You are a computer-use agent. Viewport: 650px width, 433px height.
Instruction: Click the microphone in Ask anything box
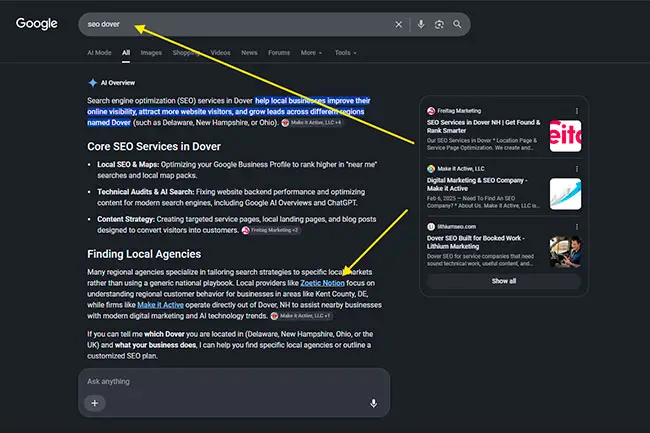[374, 403]
